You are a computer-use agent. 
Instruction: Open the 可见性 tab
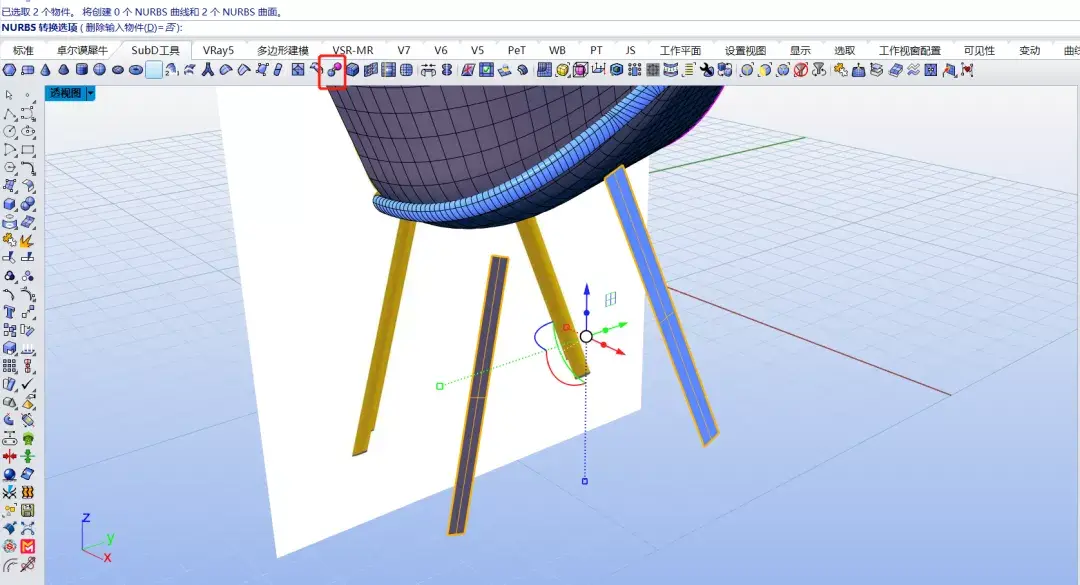(x=979, y=50)
